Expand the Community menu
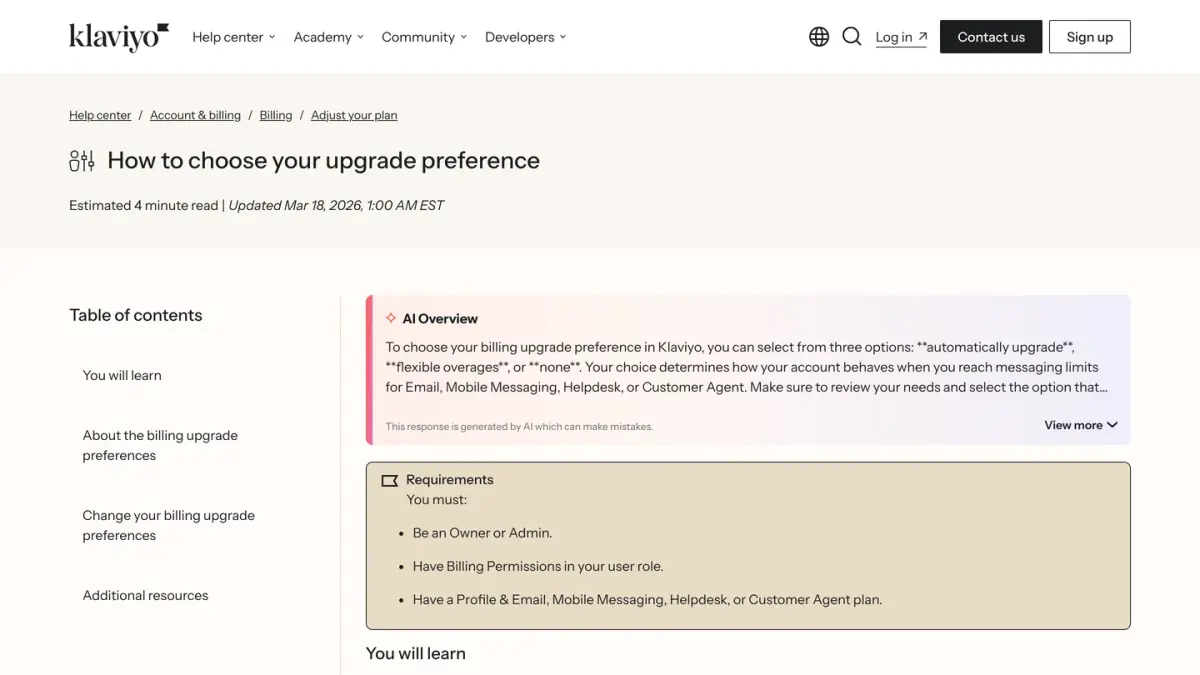Screen dimensions: 1200x675 coord(425,37)
